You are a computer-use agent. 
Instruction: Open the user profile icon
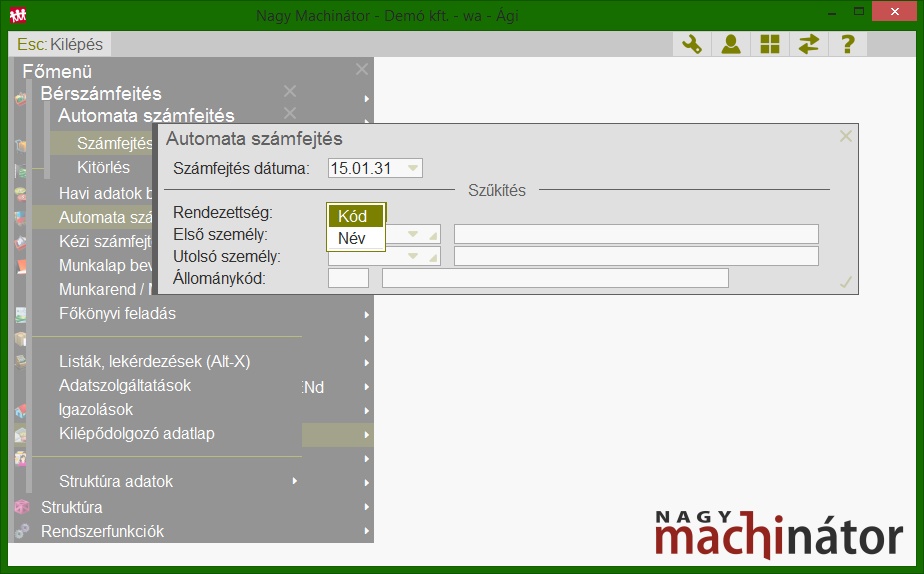click(x=731, y=44)
